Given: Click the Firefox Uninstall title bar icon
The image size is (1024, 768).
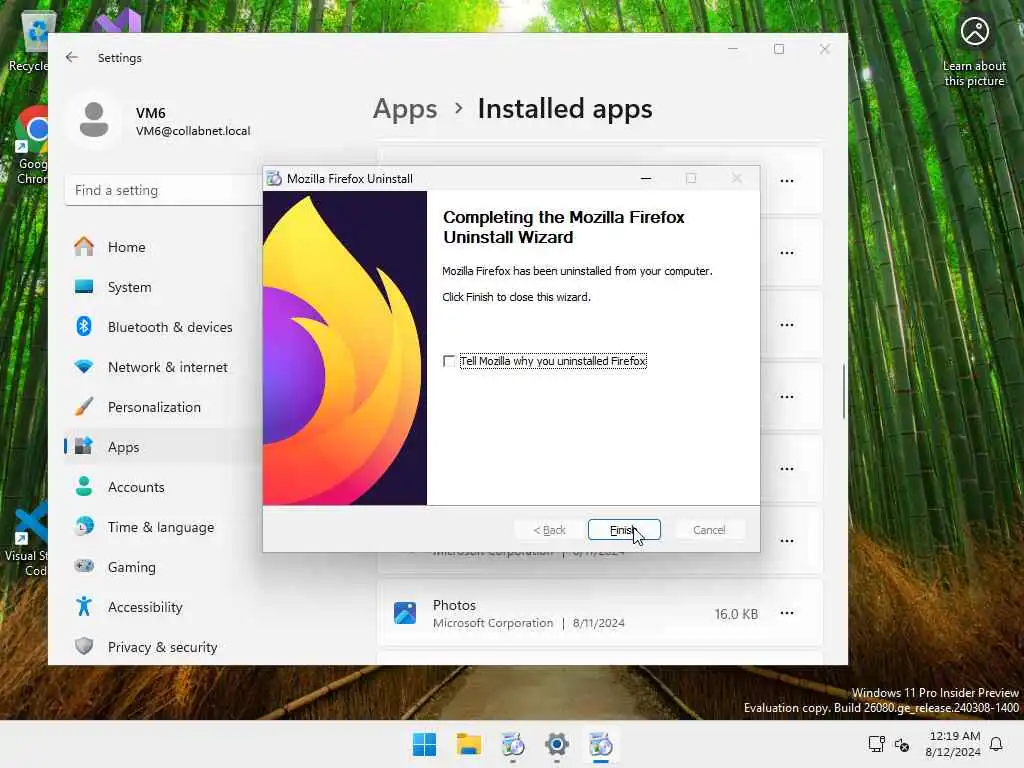Looking at the screenshot, I should (x=274, y=178).
